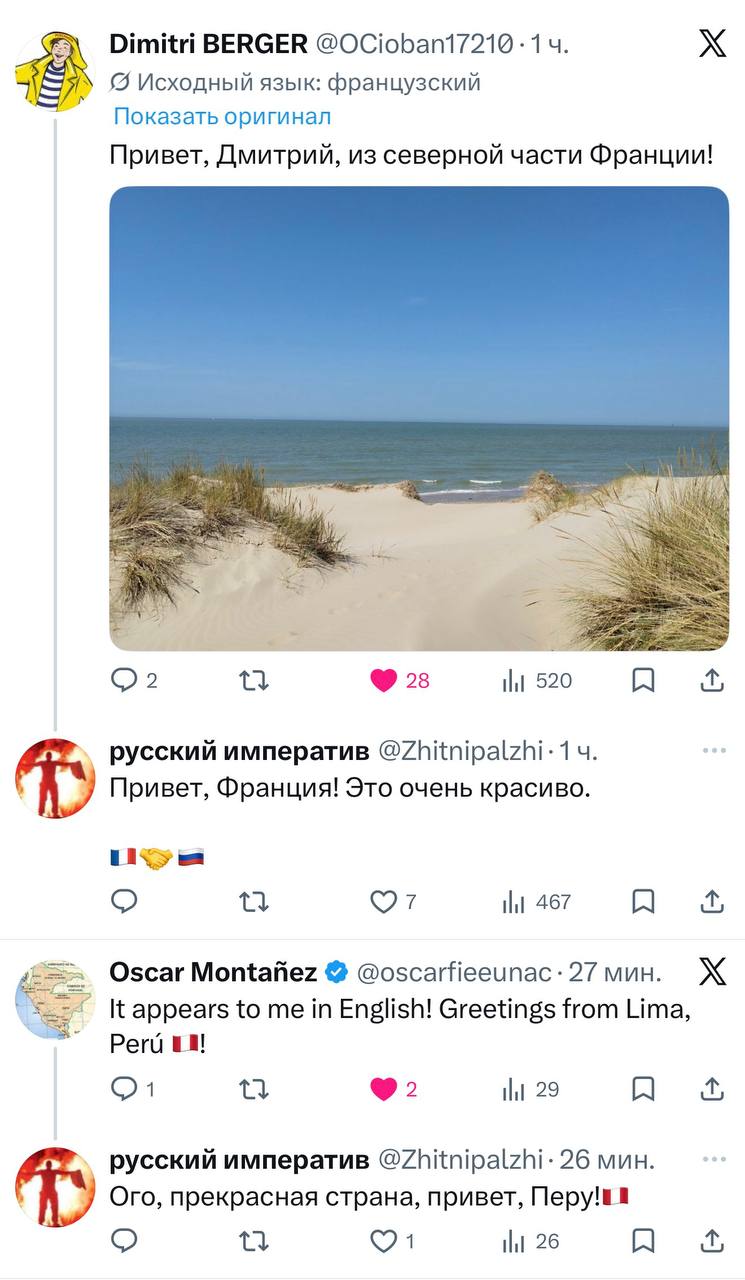This screenshot has height=1280, width=745.
Task: Share Oscar Montañez's Lima post
Action: click(x=711, y=1089)
